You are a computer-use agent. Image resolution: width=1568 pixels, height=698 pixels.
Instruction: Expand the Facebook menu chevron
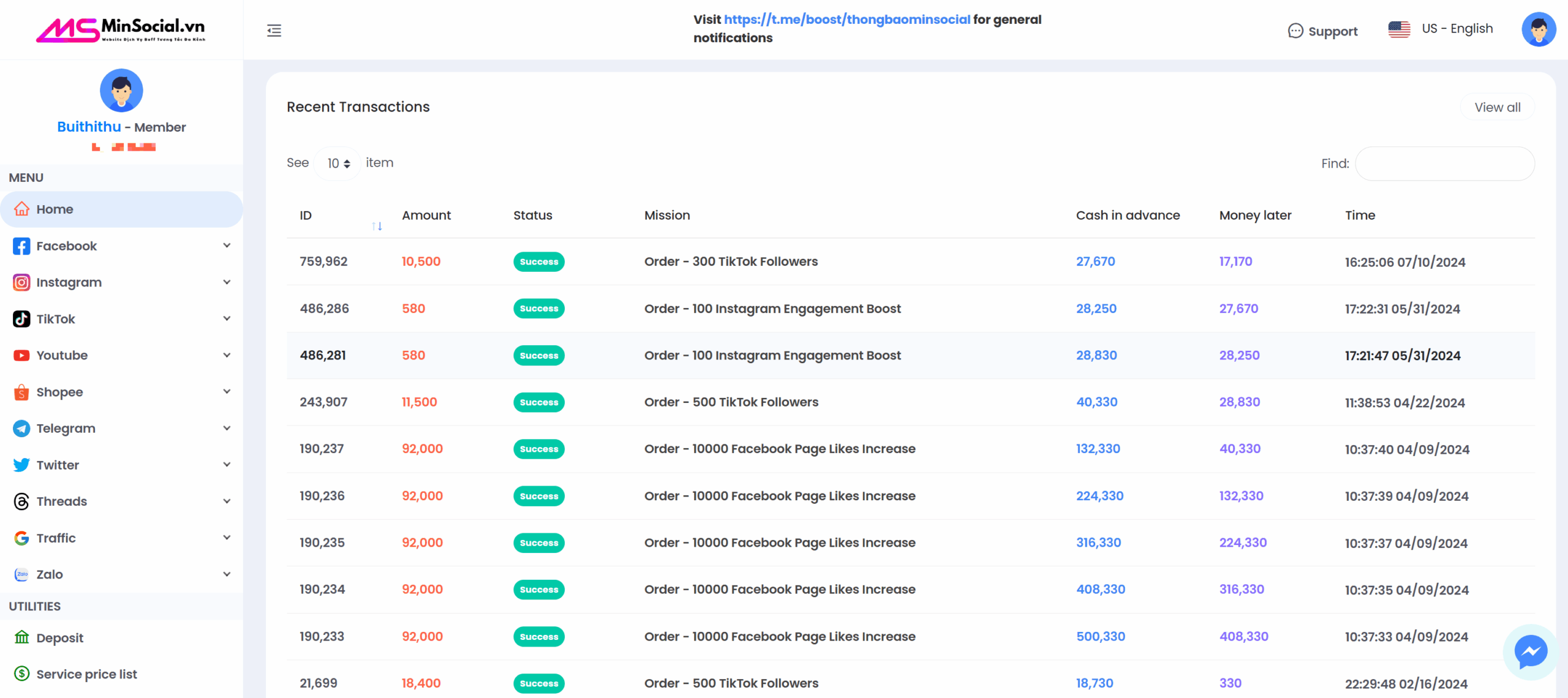227,246
